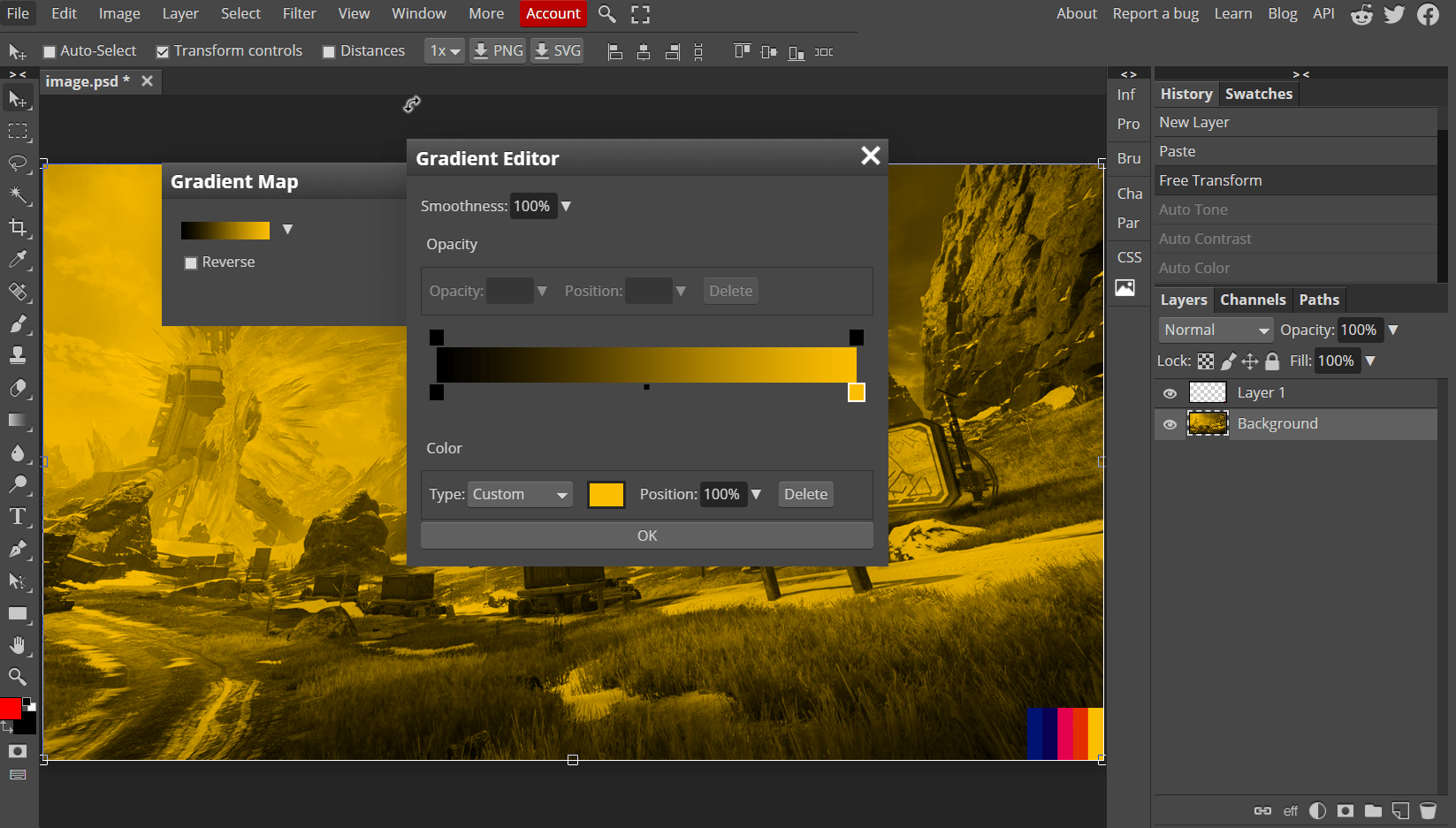1456x828 pixels.
Task: Open the layer blend mode dropdown
Action: point(1216,329)
